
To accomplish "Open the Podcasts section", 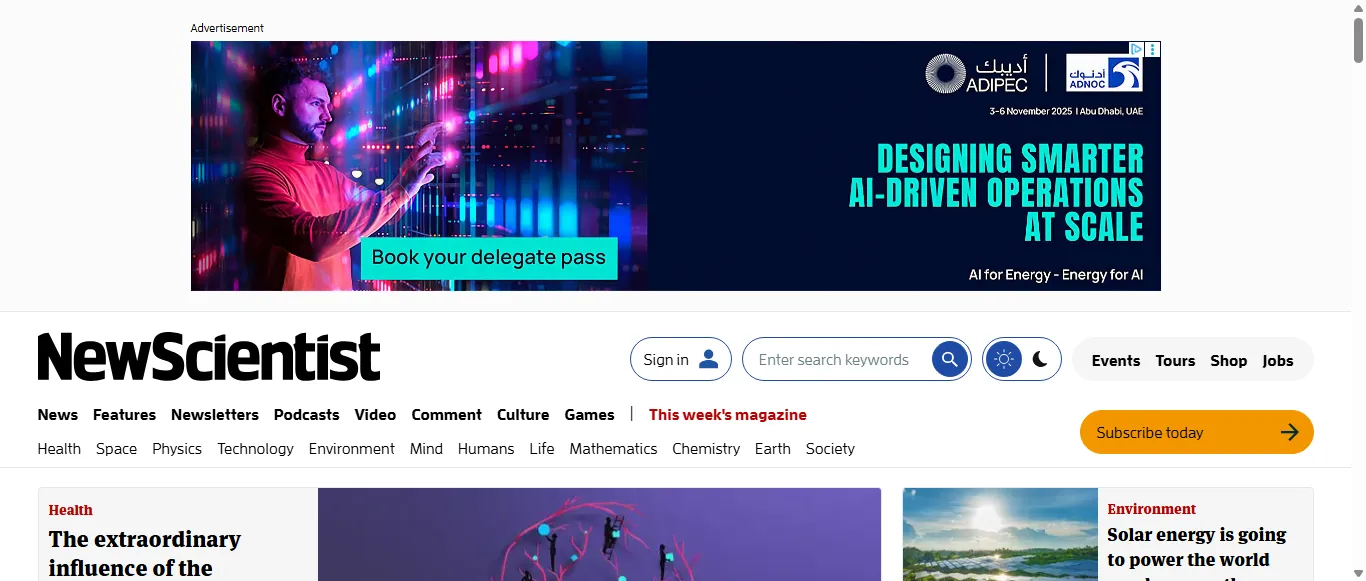I will coord(306,414).
